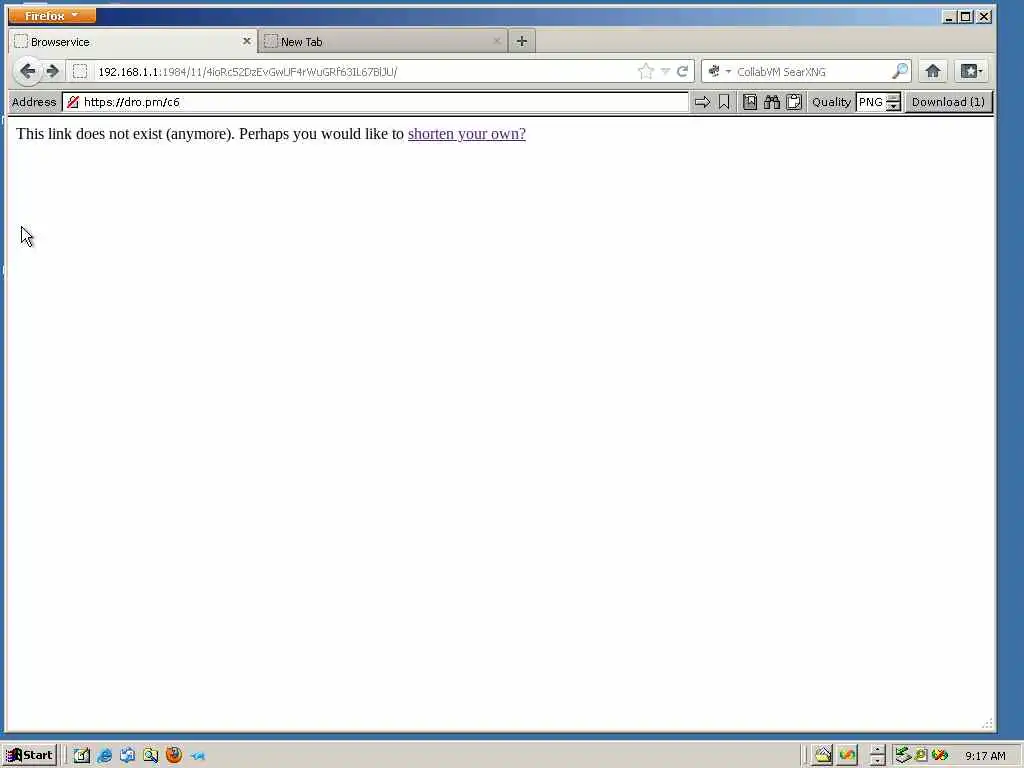This screenshot has height=768, width=1024.
Task: Click the site identity icon in the URL bar
Action: coord(80,71)
